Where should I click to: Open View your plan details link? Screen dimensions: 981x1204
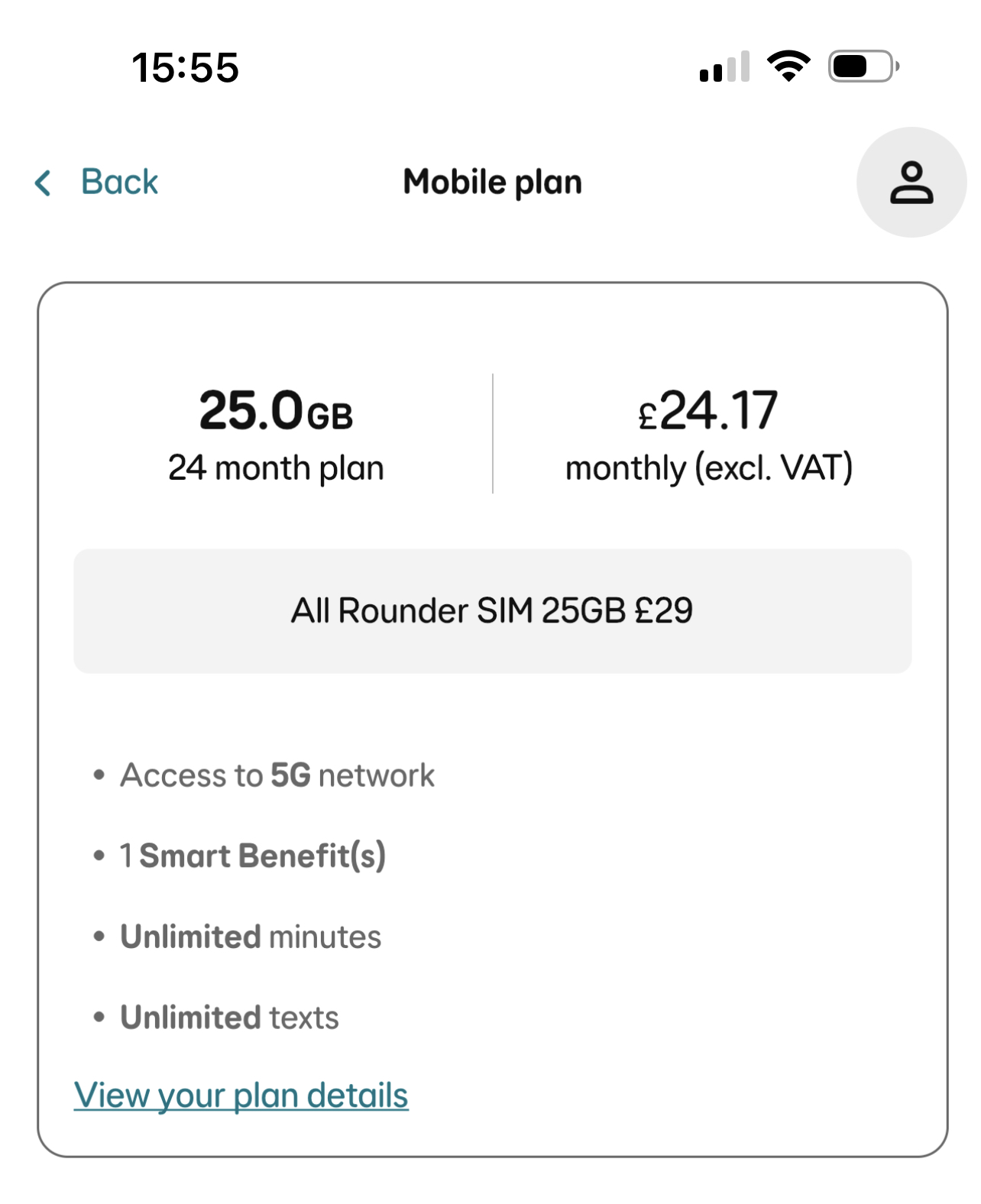point(241,1095)
